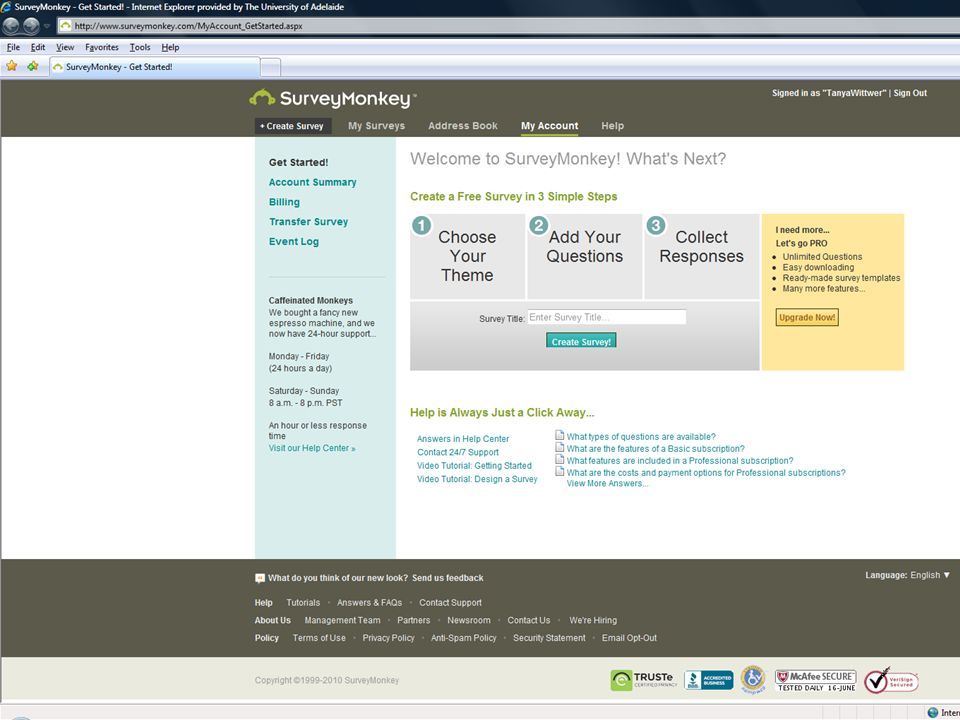This screenshot has width=960, height=720.
Task: Click step 1 Choose Your Theme tile
Action: (467, 257)
